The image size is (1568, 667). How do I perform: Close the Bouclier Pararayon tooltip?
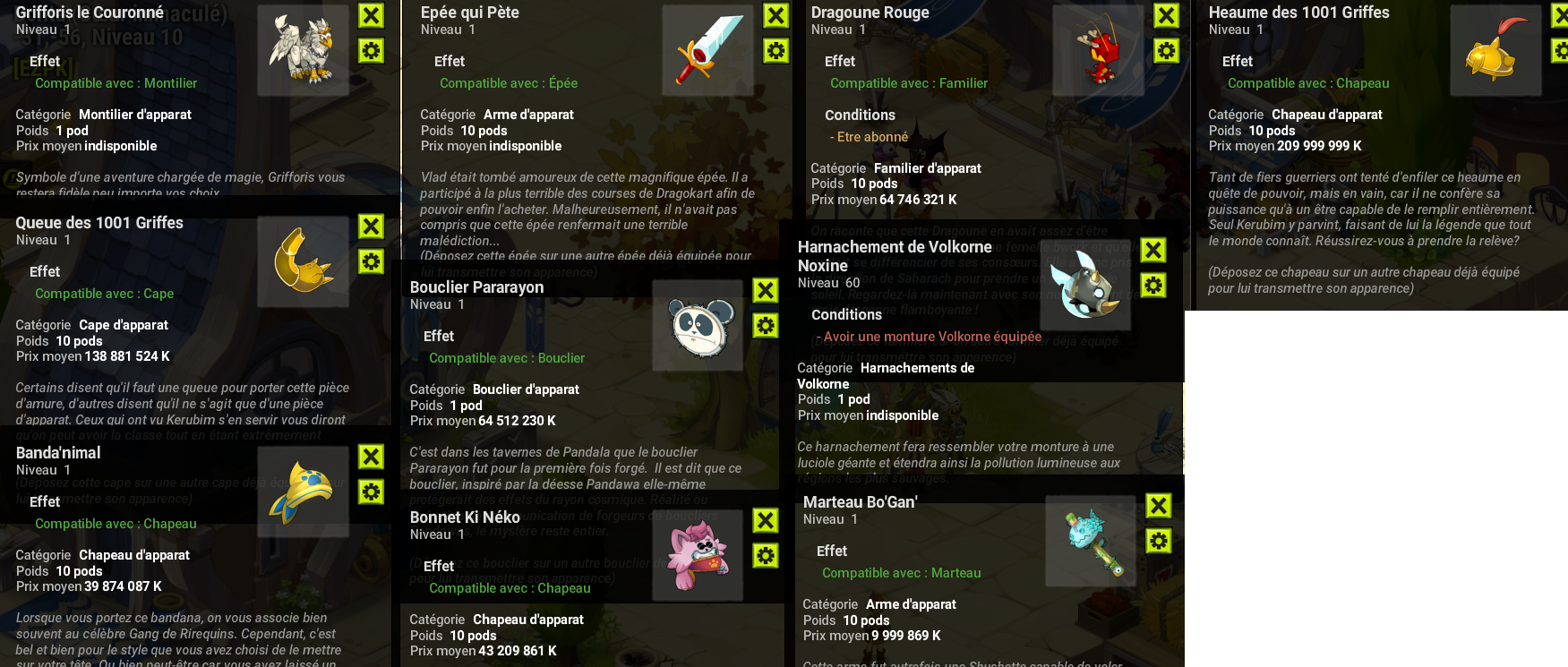click(765, 290)
